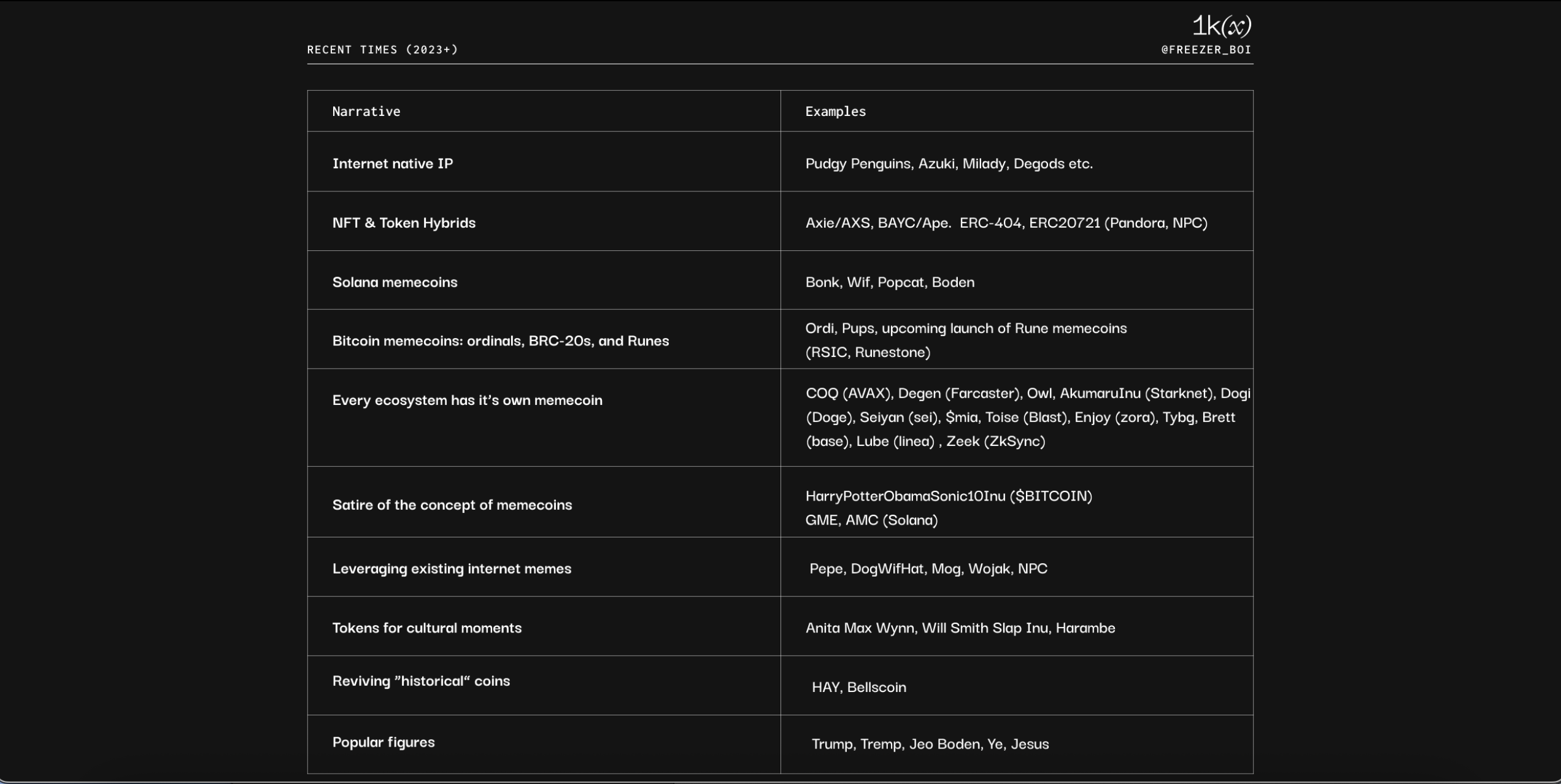Click the Bonk, Wif, Popcat, Boden text
The image size is (1561, 784).
890,282
